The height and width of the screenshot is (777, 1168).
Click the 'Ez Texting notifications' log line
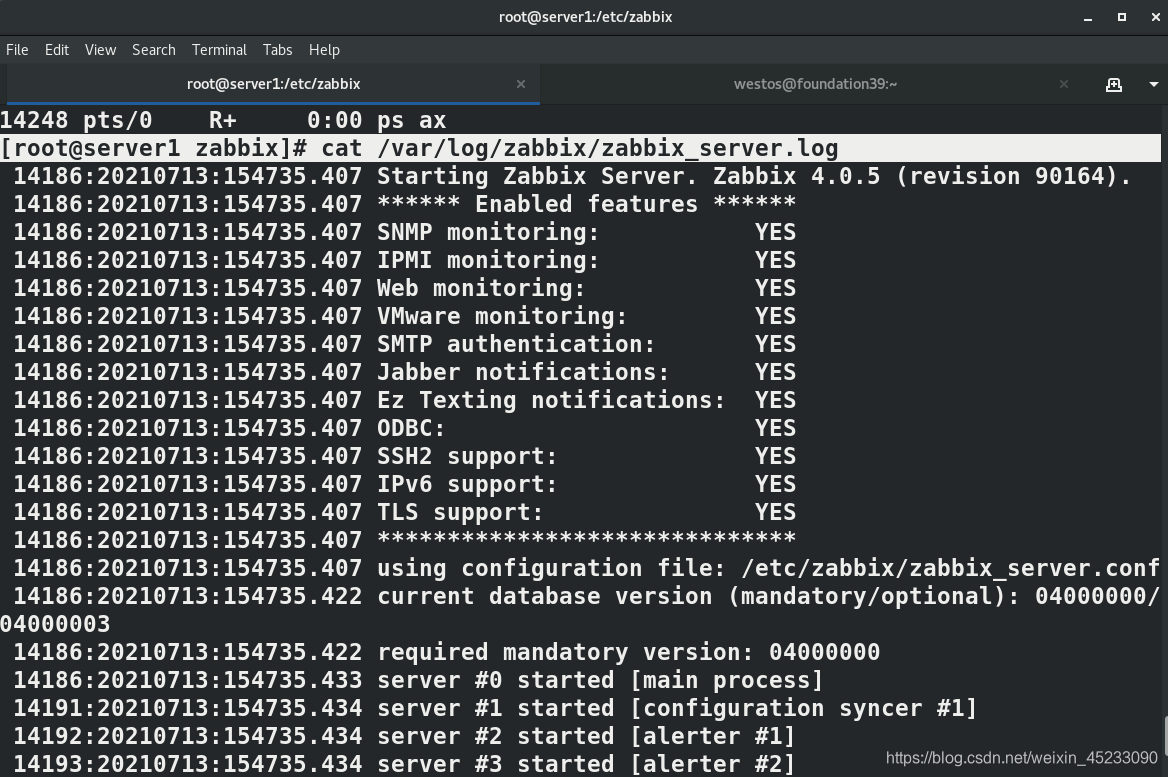point(404,400)
